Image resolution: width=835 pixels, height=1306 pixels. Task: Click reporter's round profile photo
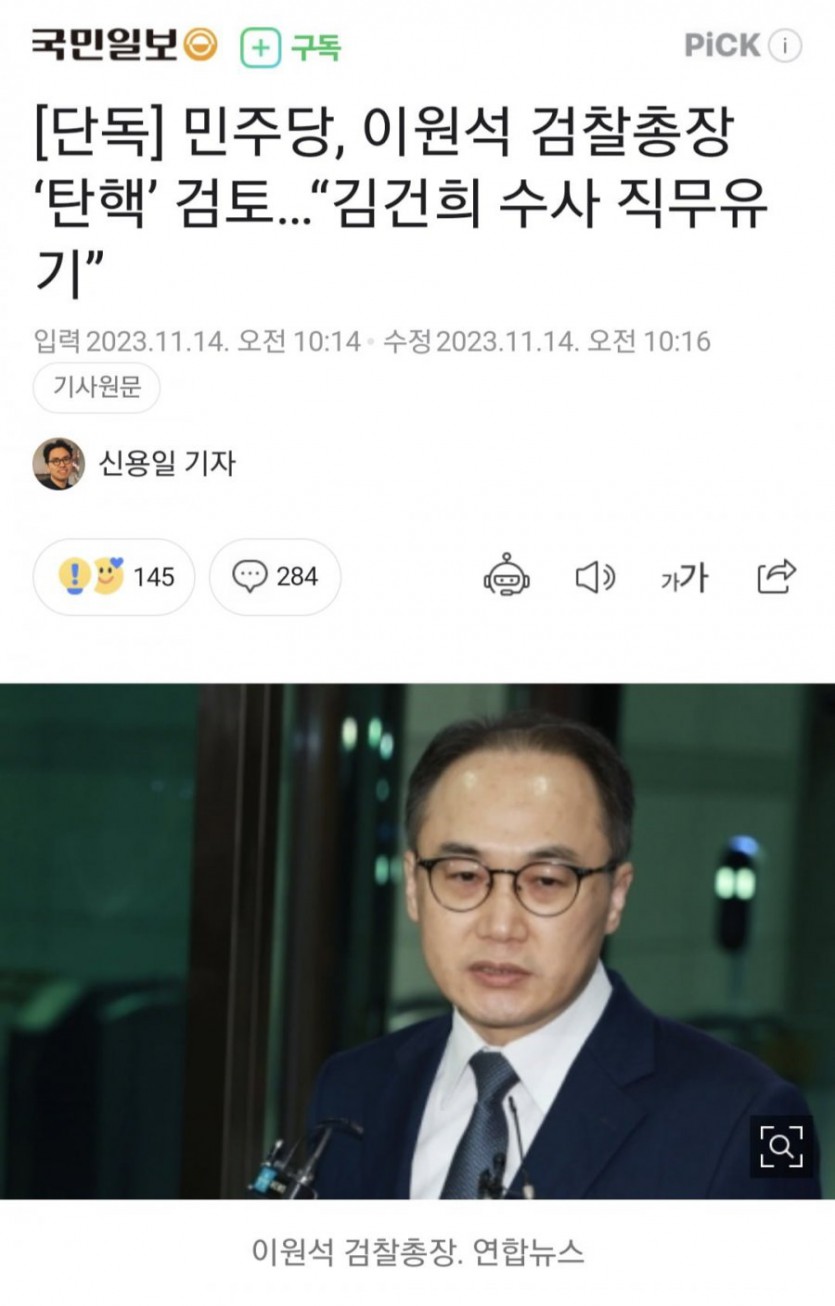pos(59,464)
